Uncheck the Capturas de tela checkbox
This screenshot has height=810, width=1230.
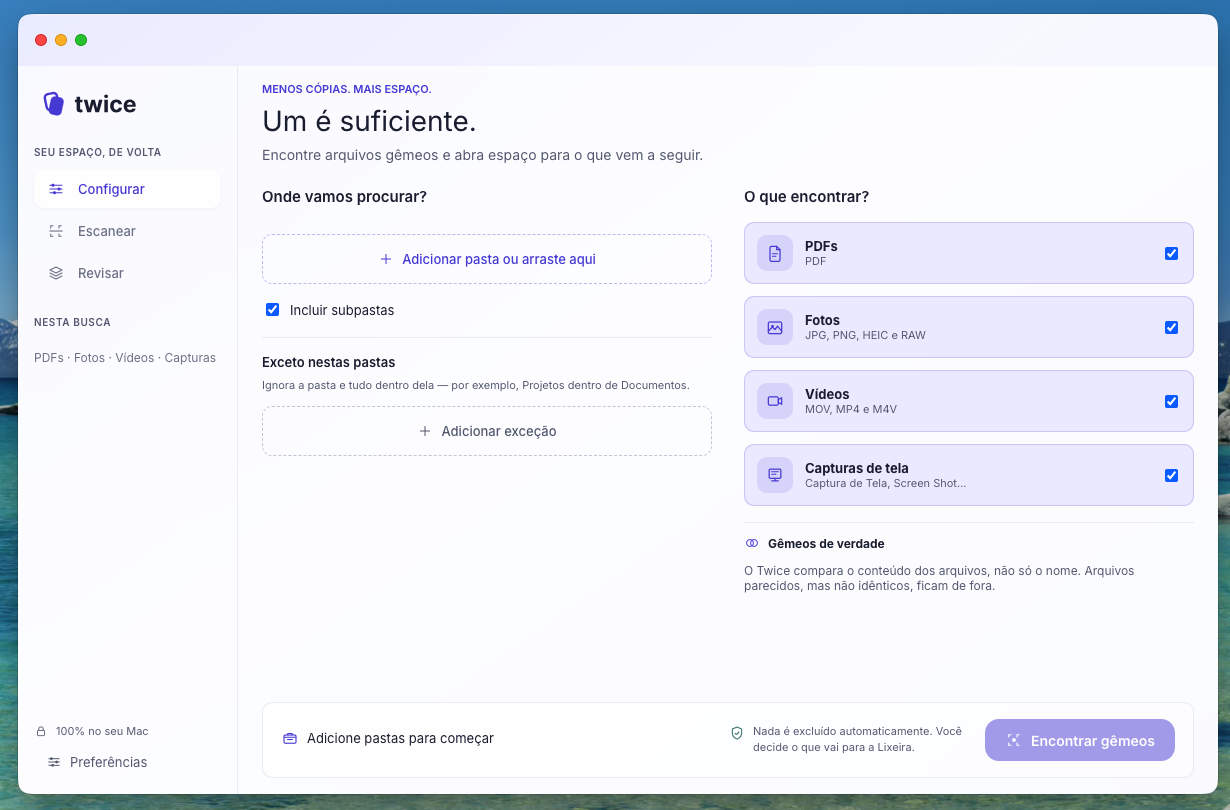[1171, 476]
